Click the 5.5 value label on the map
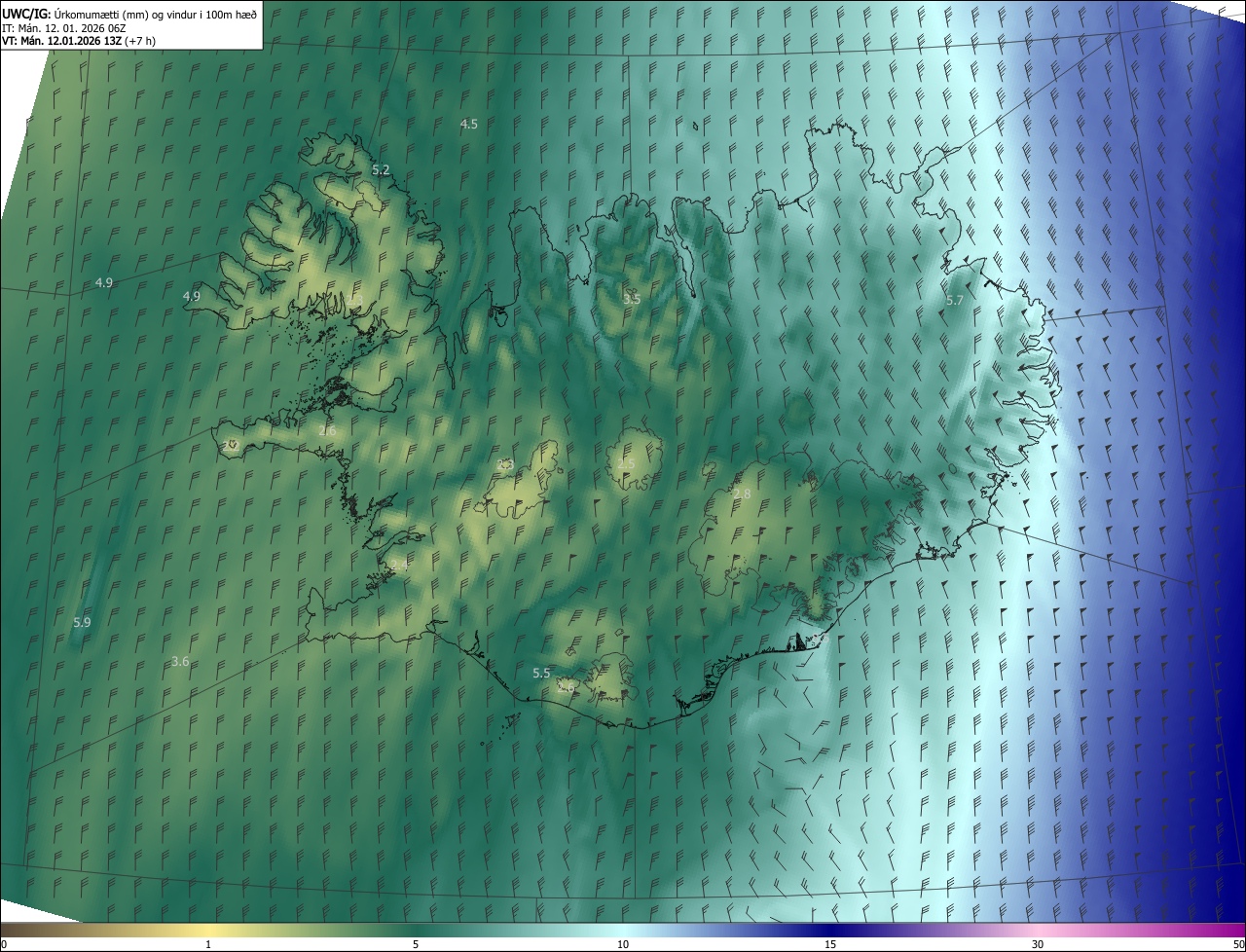Viewport: 1246px width, 952px height. (x=541, y=674)
